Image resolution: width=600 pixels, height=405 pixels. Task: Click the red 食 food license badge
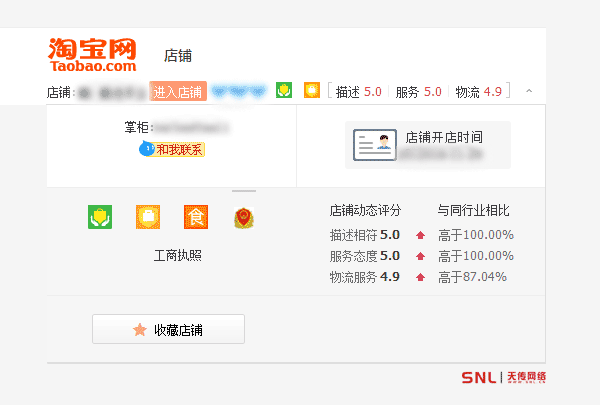pyautogui.click(x=196, y=217)
